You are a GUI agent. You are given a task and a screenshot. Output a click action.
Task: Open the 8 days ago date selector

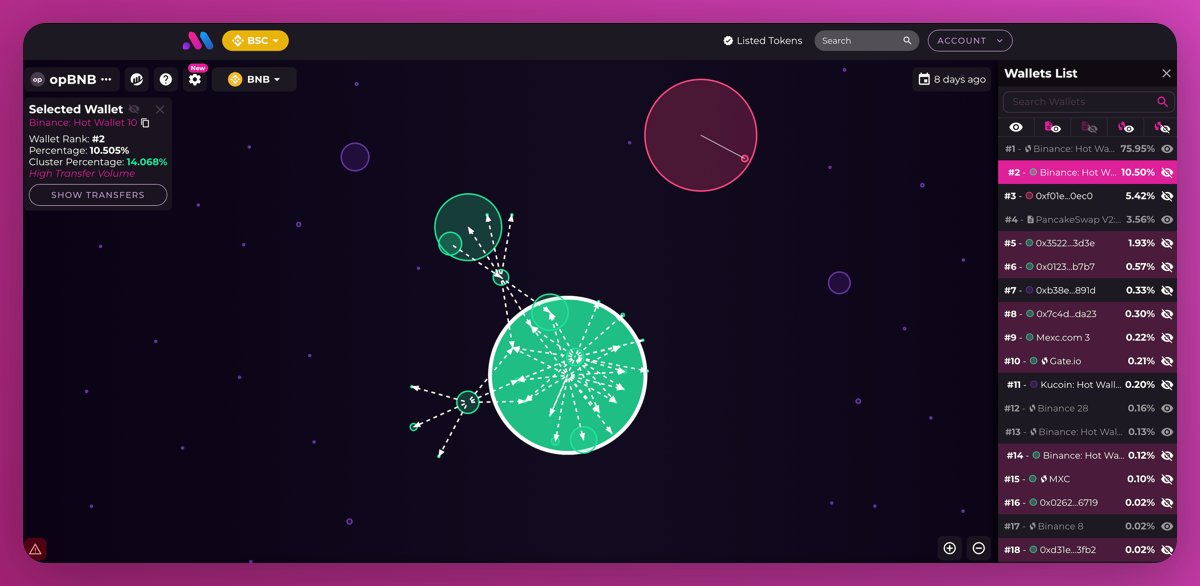[x=952, y=79]
